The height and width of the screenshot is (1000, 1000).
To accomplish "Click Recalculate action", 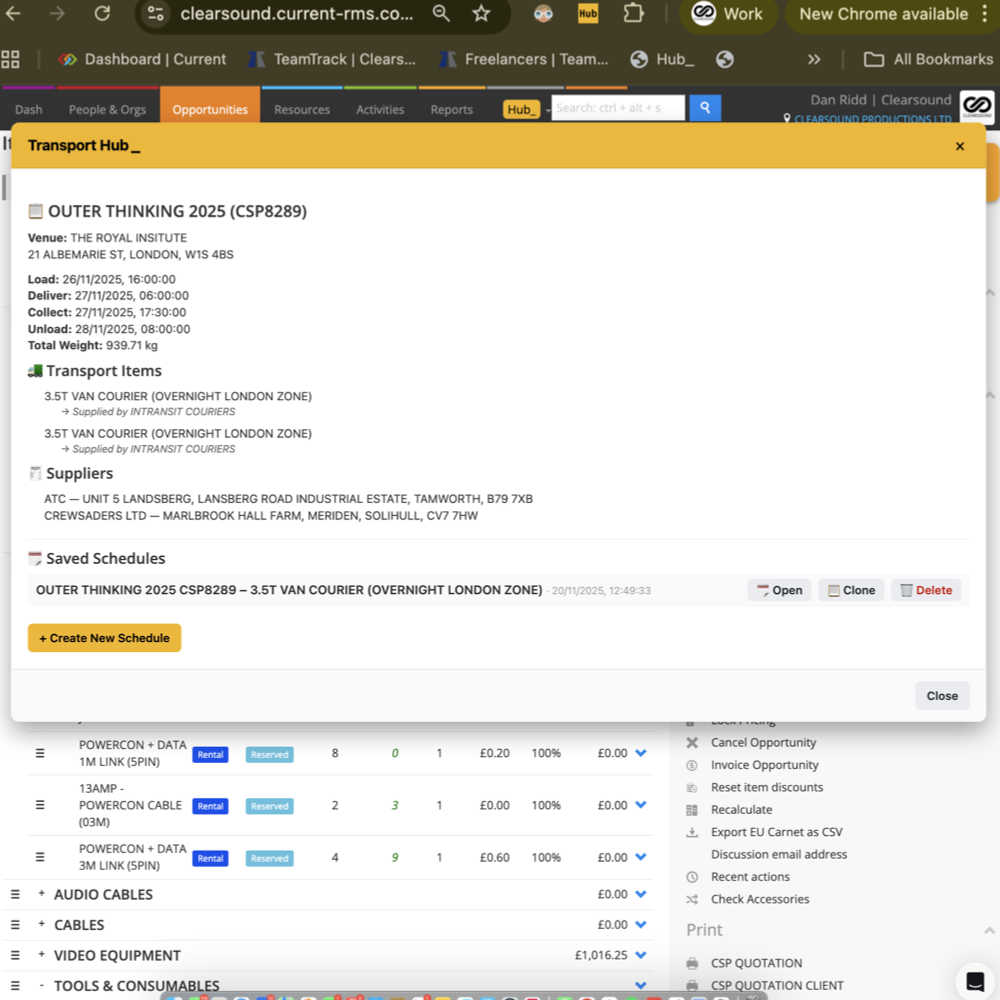I will coord(741,809).
